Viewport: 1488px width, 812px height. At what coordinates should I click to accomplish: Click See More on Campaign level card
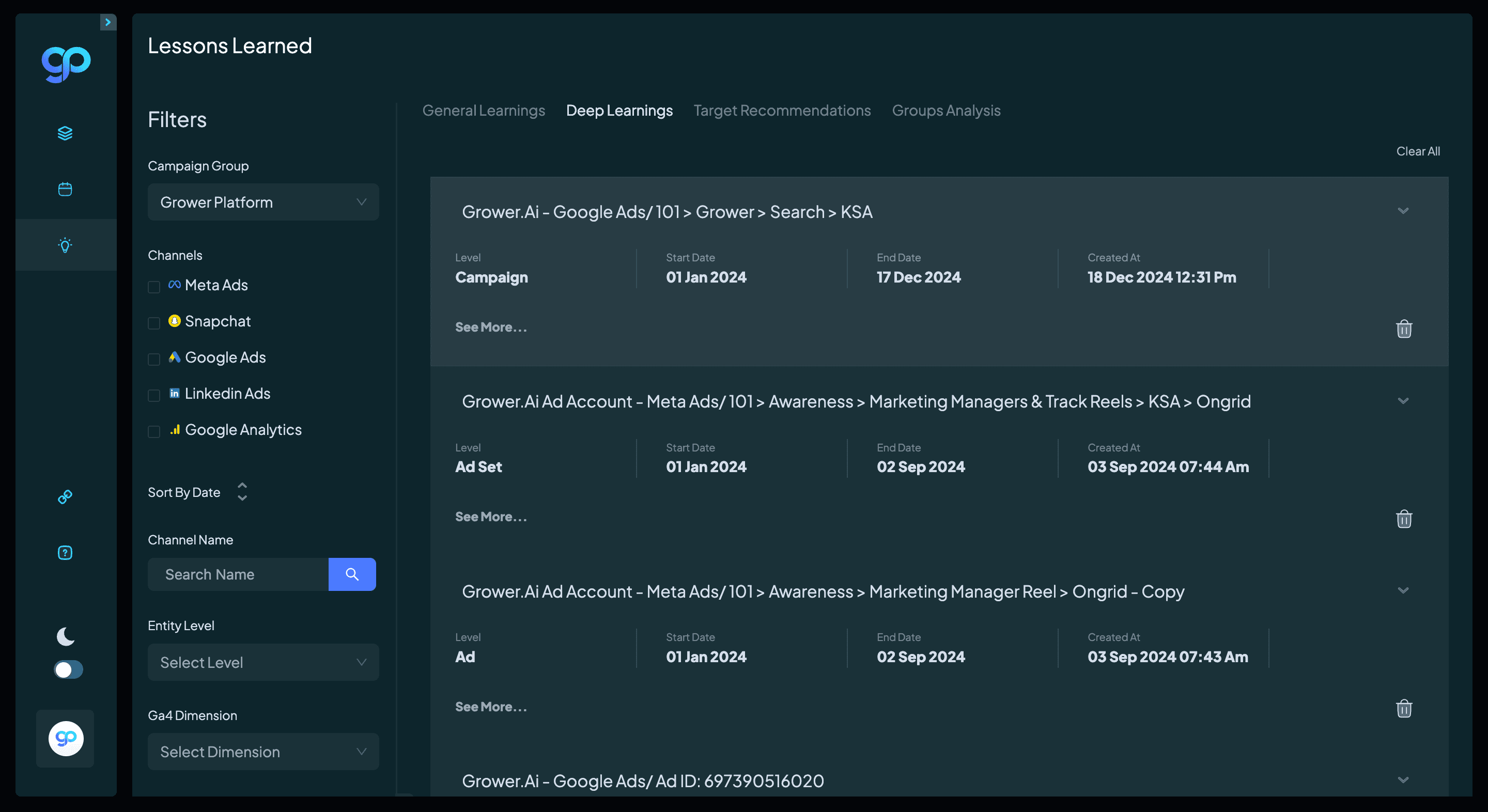491,327
